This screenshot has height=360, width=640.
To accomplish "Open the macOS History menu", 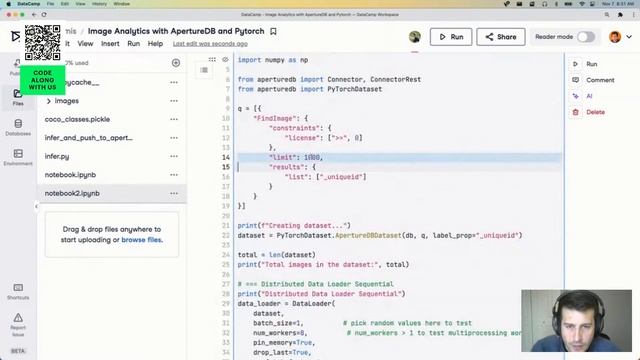I will pos(99,4).
